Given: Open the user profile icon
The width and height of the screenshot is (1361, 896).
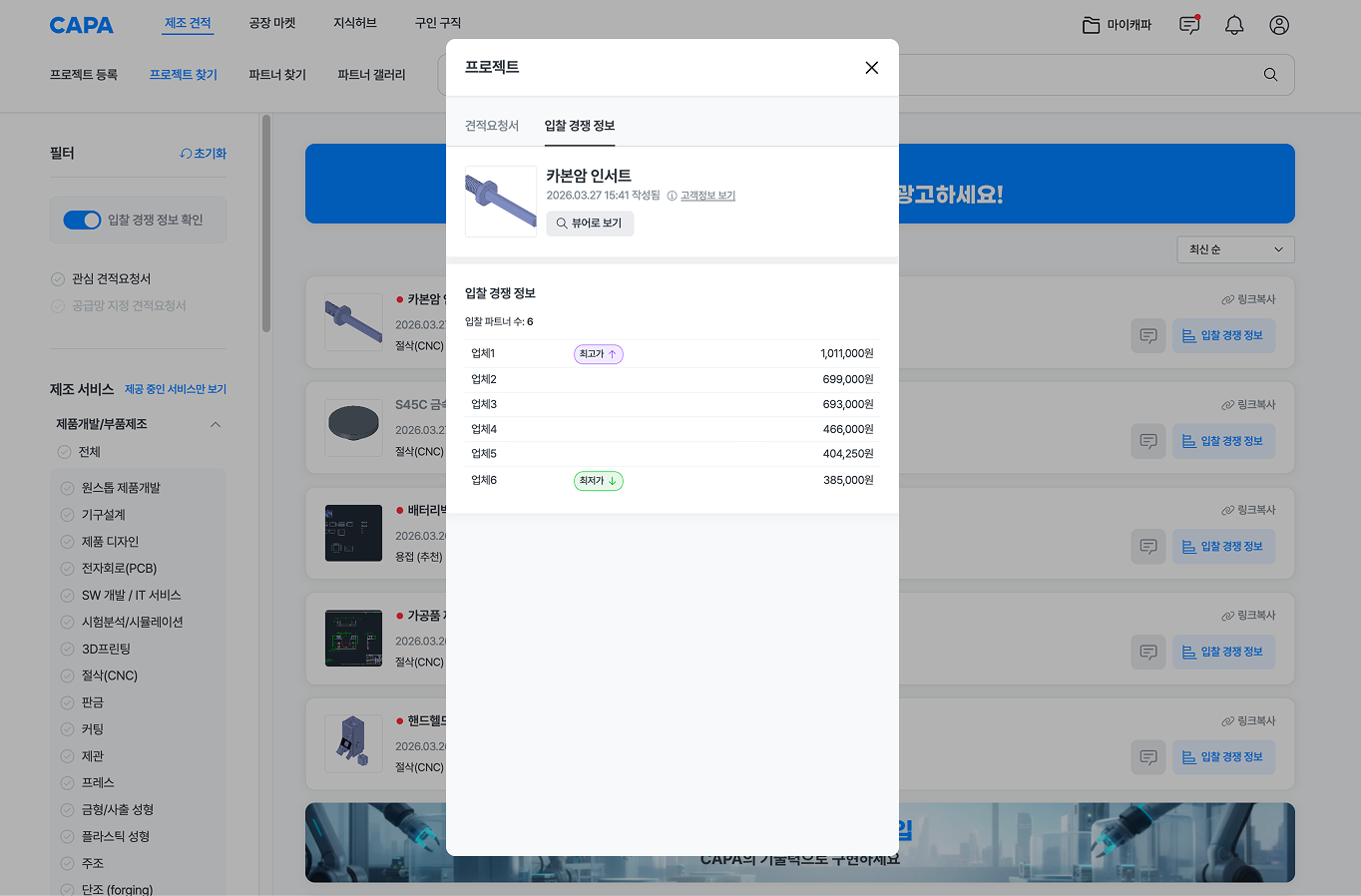Looking at the screenshot, I should click(1279, 25).
